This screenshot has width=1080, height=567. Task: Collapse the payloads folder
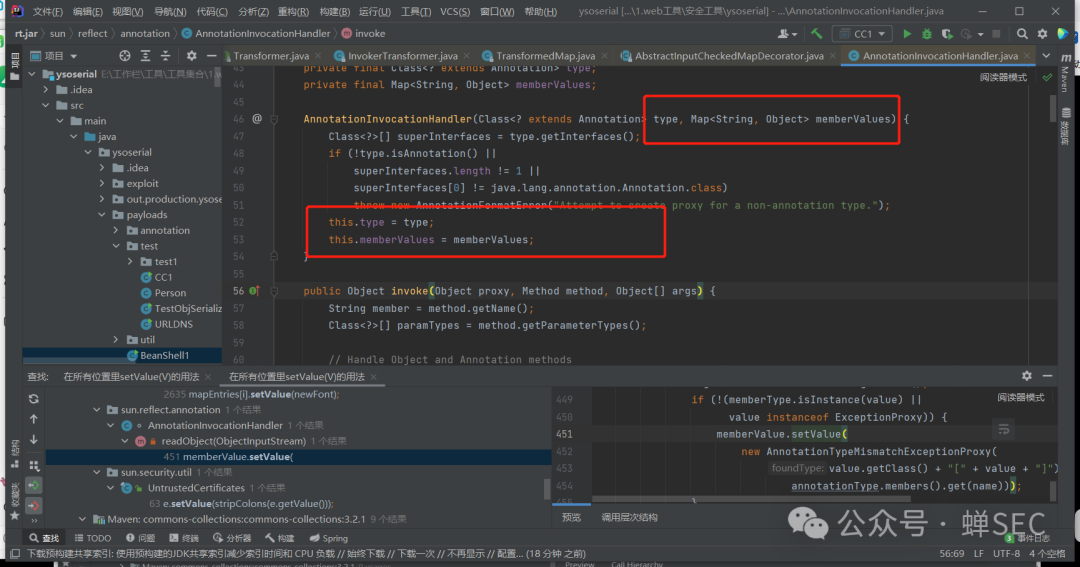tap(102, 215)
